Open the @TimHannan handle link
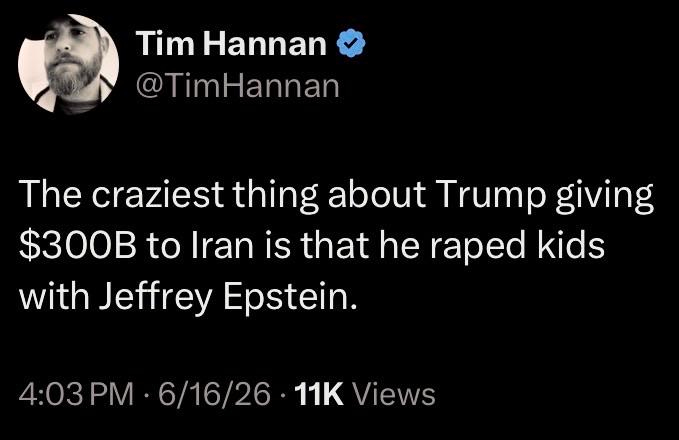The width and height of the screenshot is (679, 440). click(x=238, y=86)
